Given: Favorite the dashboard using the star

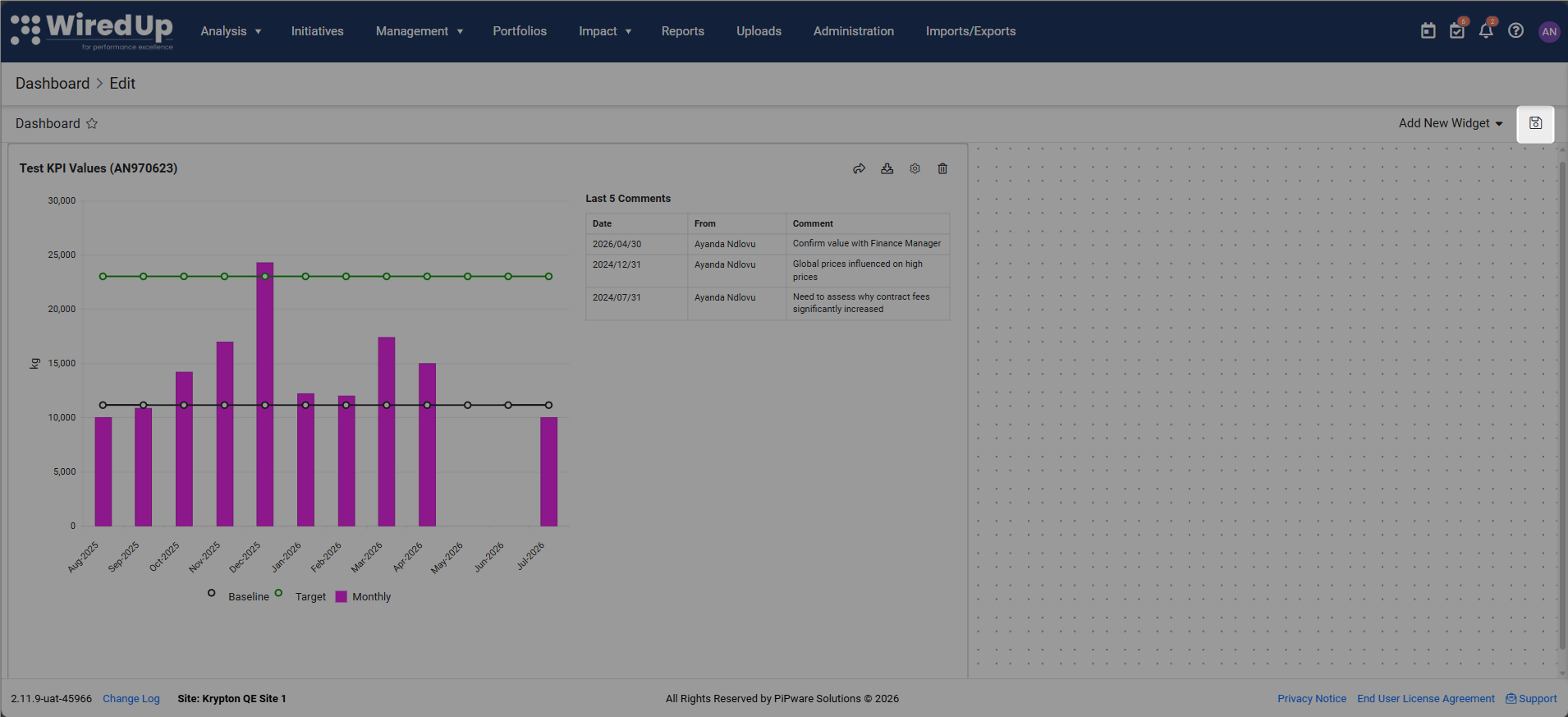Looking at the screenshot, I should (x=92, y=123).
